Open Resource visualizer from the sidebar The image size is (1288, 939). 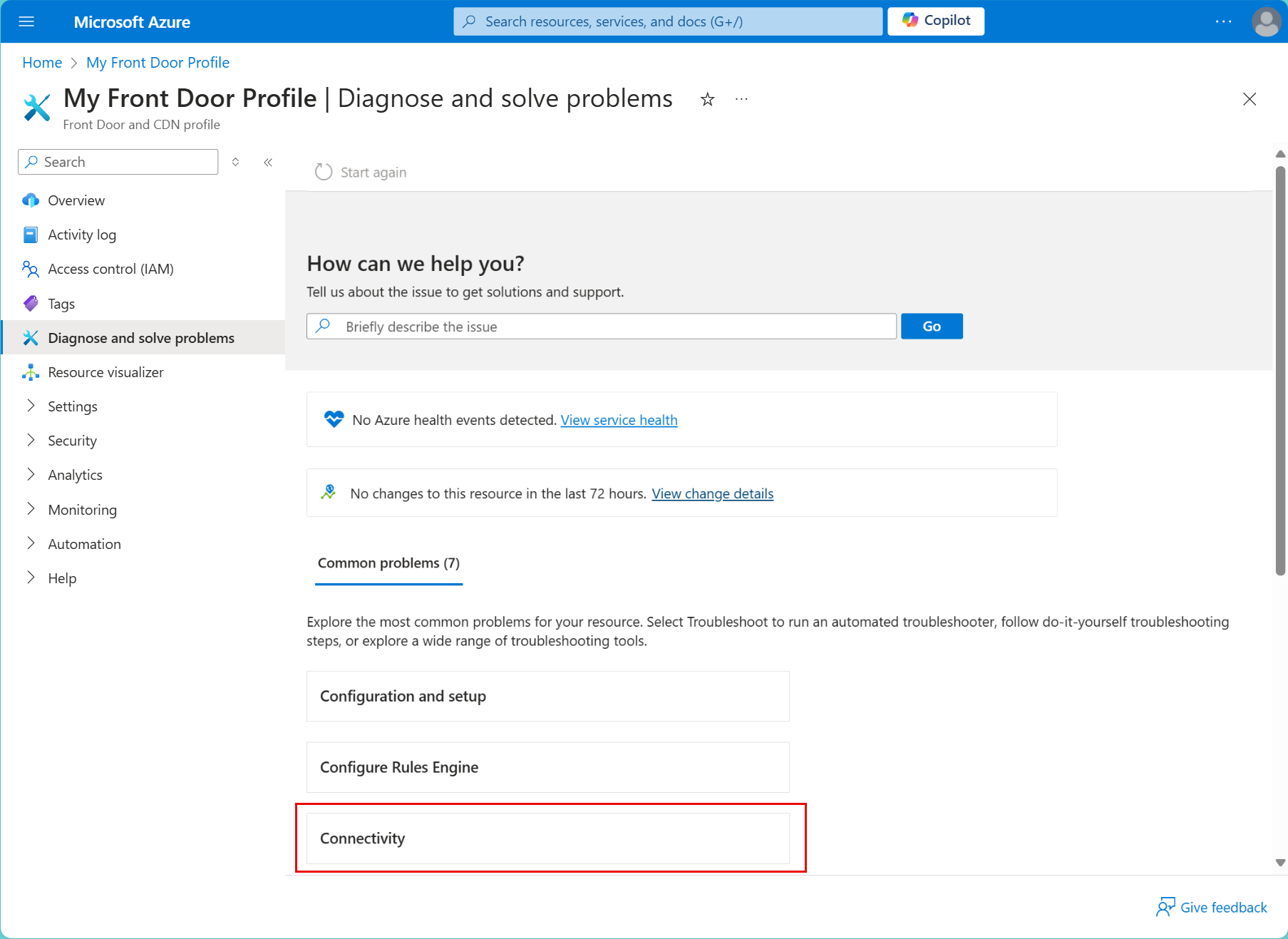pyautogui.click(x=105, y=372)
